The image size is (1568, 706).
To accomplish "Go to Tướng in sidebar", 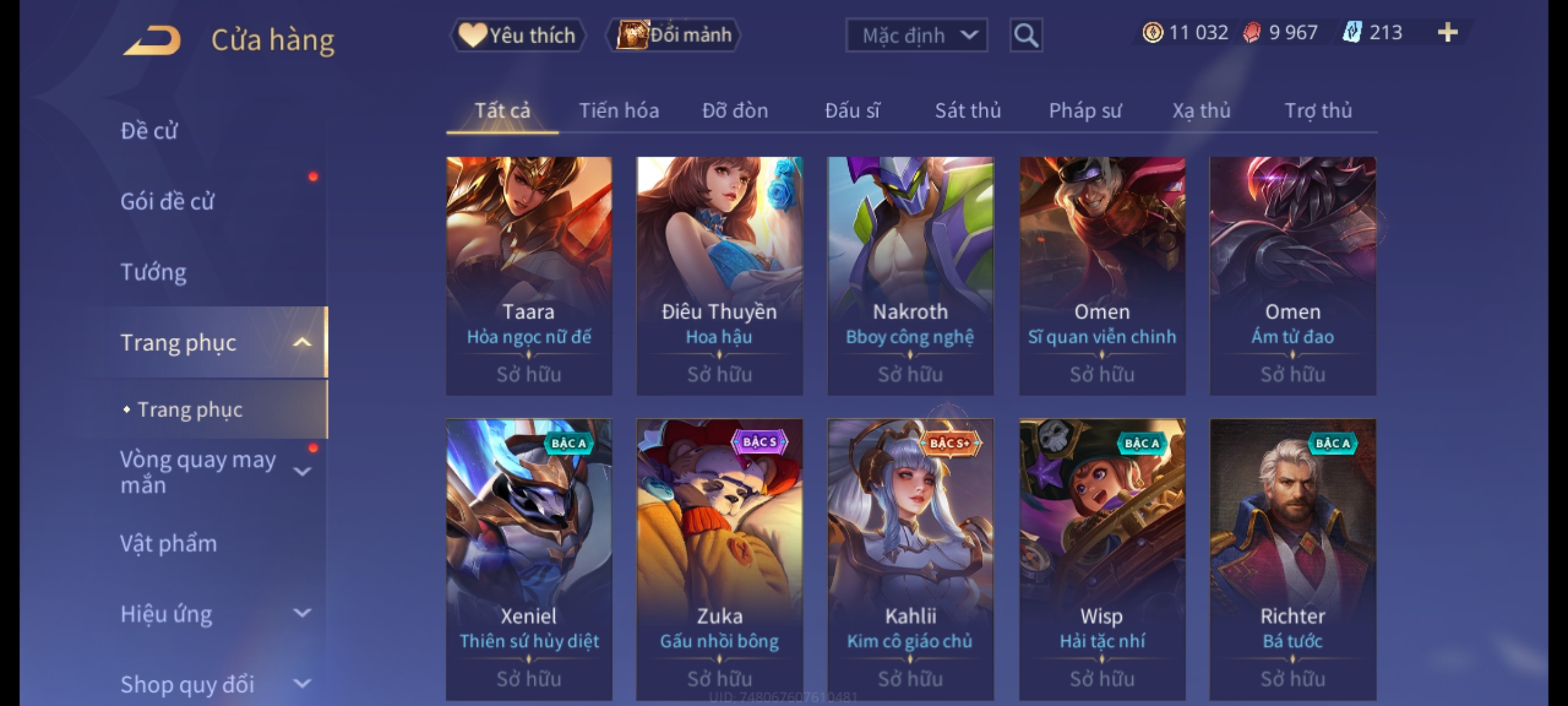I will (154, 272).
